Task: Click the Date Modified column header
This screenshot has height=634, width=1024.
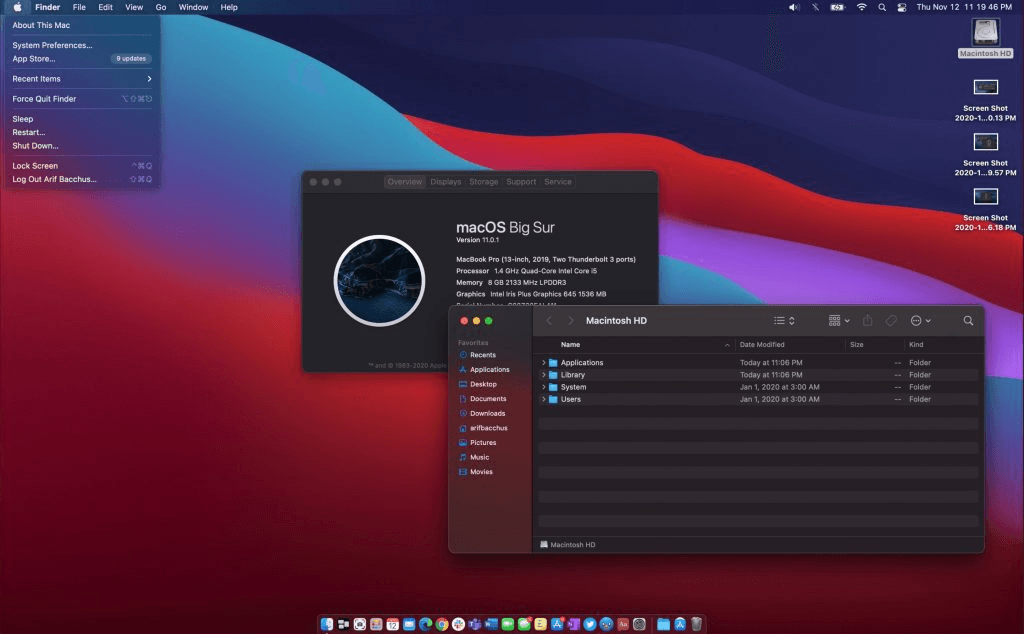Action: click(x=762, y=345)
